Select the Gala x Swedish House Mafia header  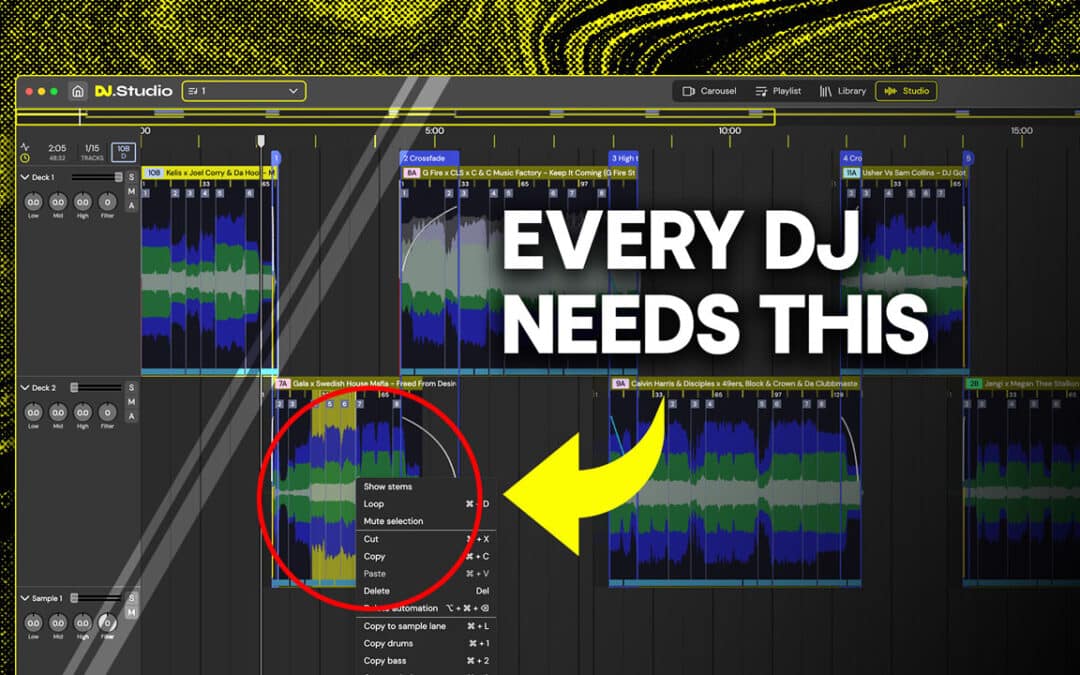click(364, 384)
